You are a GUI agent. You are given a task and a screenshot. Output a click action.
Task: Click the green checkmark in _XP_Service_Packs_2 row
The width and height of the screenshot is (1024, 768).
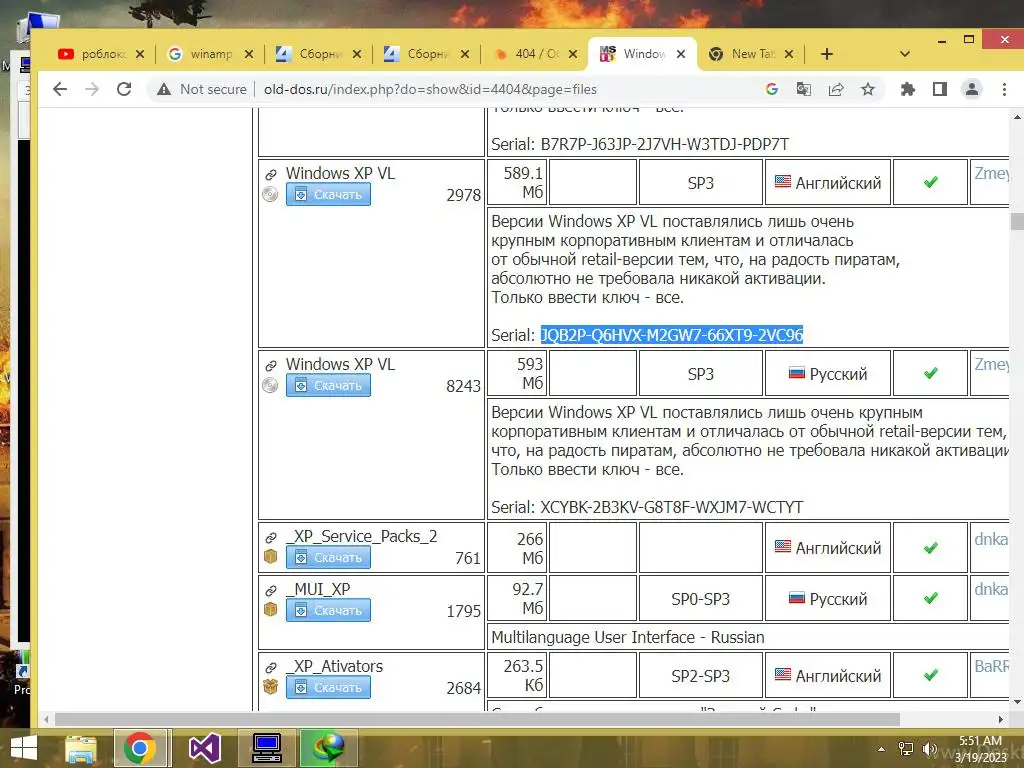tap(931, 548)
